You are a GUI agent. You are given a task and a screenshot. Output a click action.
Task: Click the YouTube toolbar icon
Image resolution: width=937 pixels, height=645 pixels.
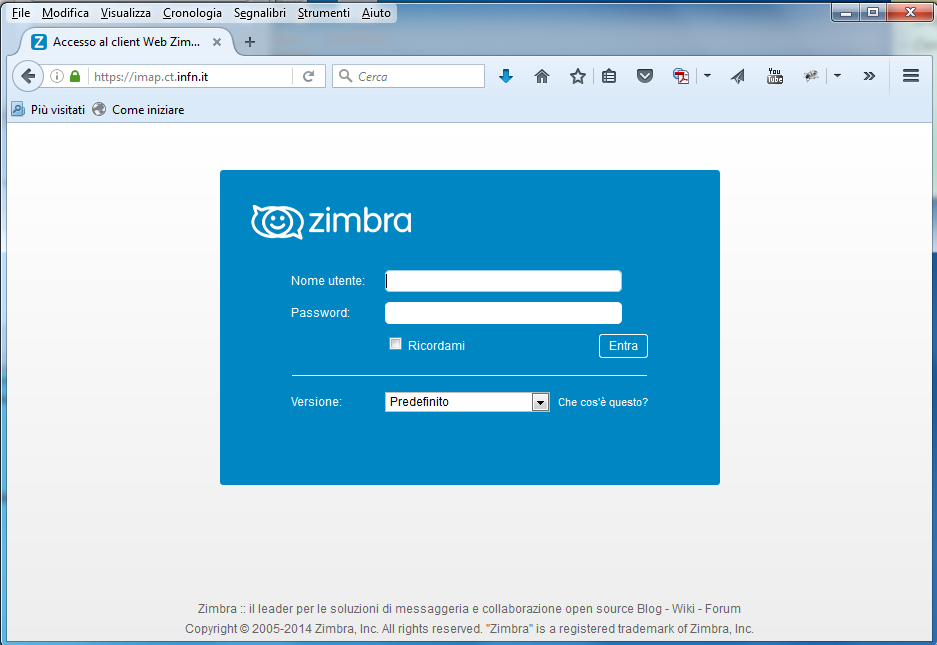click(774, 76)
